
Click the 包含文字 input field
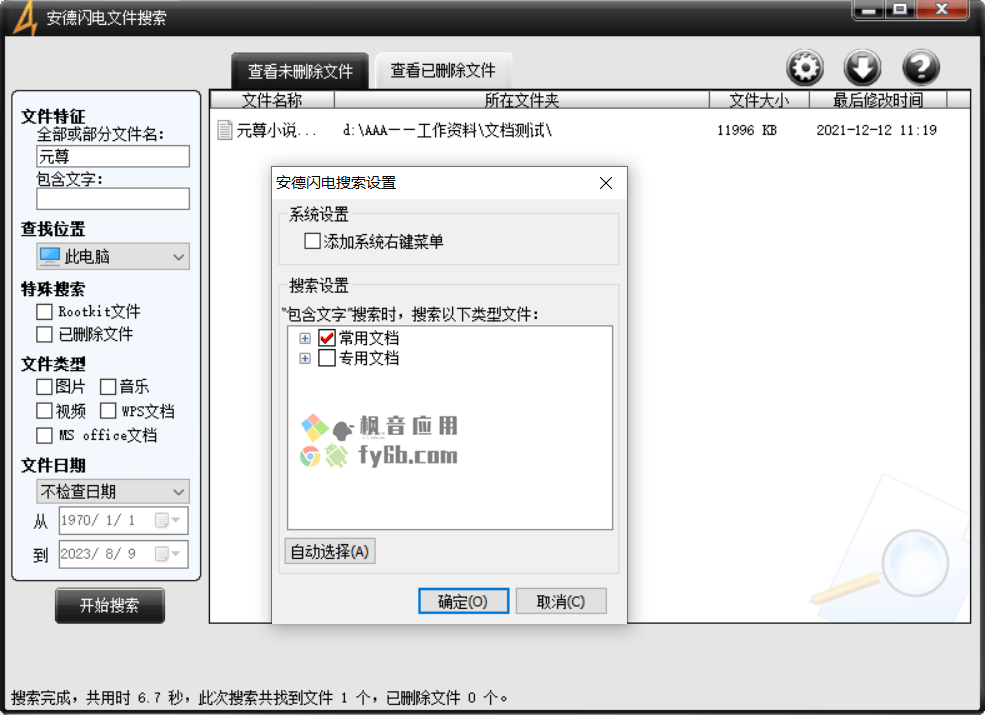113,199
